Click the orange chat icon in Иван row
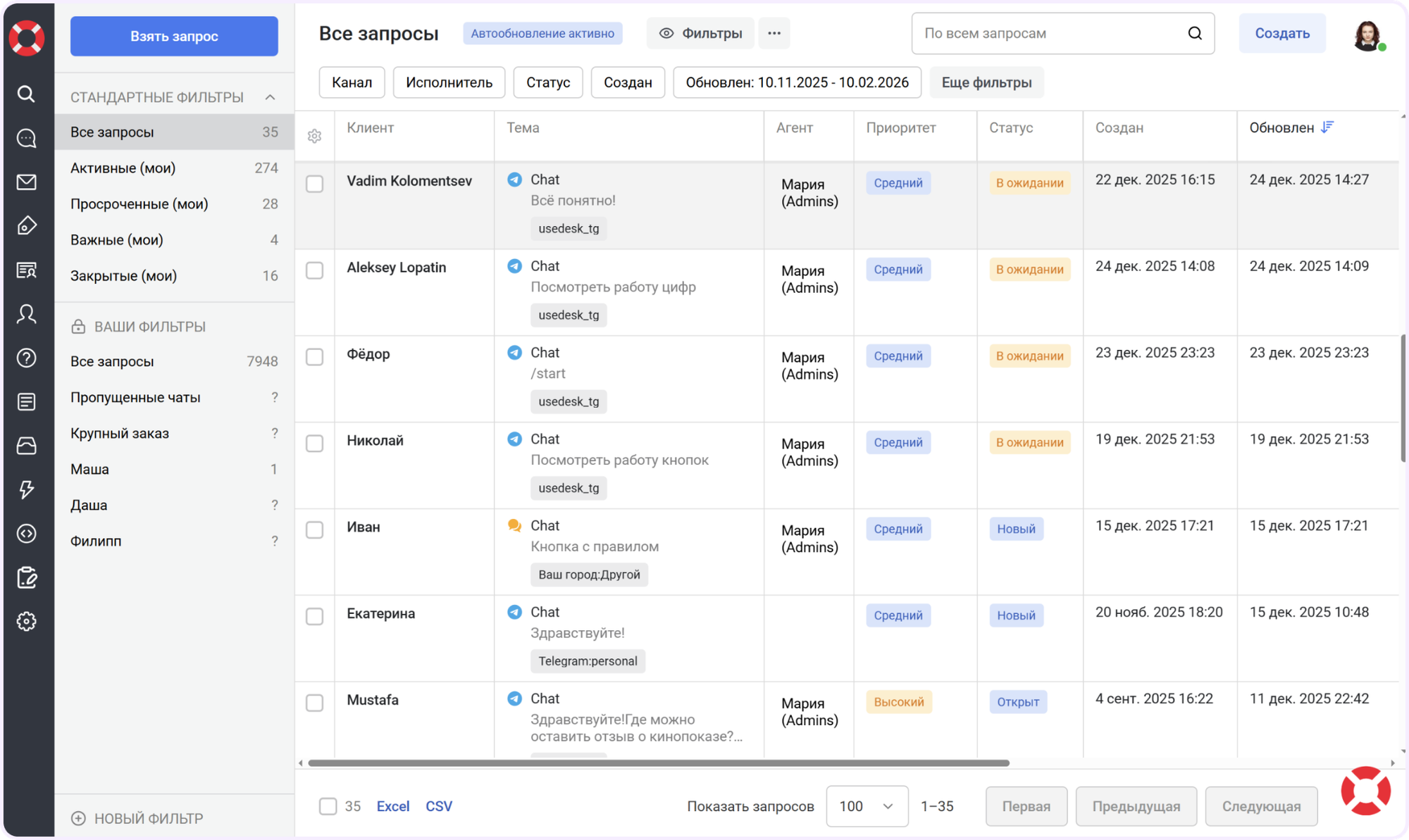 [515, 525]
